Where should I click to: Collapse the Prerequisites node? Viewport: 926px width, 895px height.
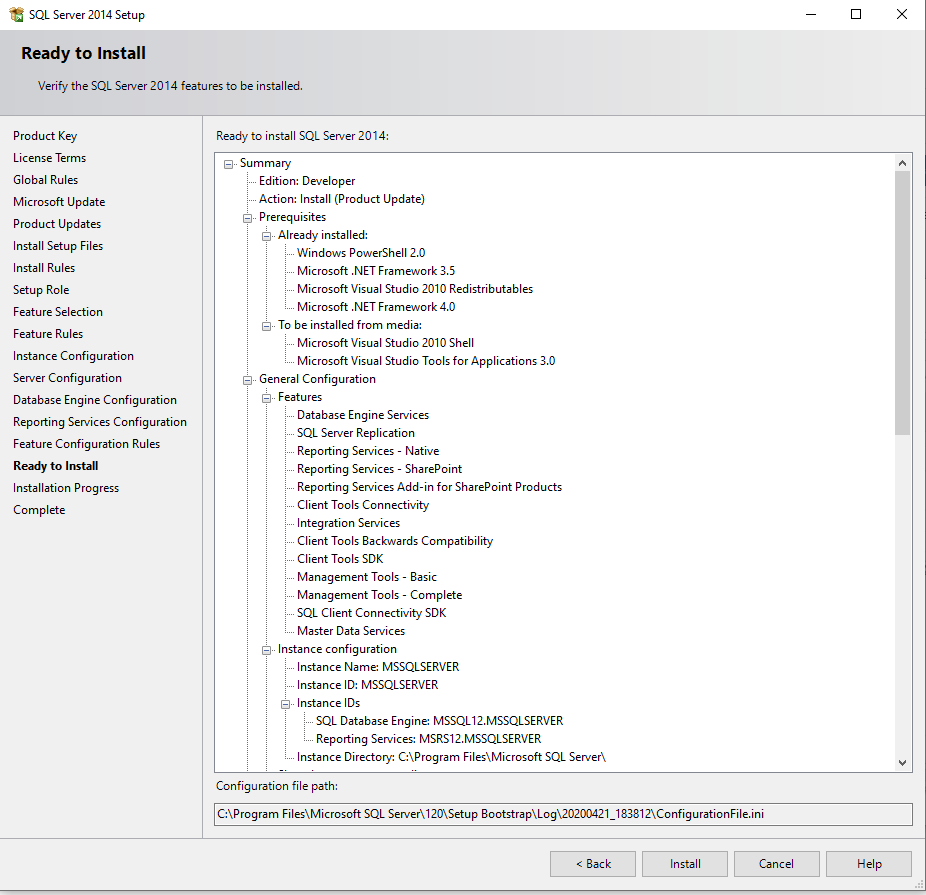click(x=247, y=218)
